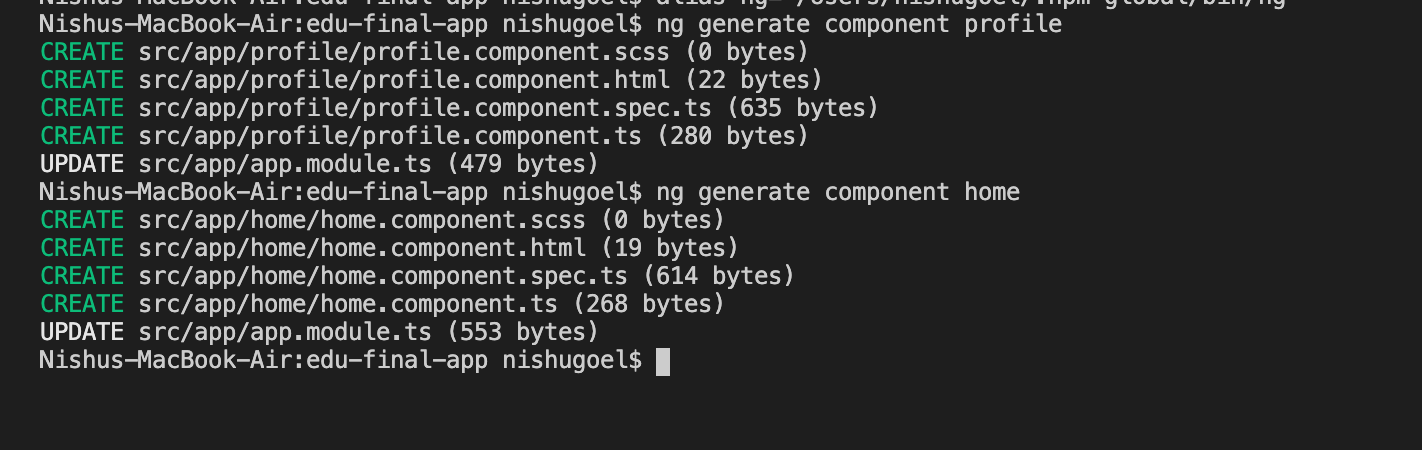Open app.module.ts path on the 479 bytes line
The width and height of the screenshot is (1422, 450).
point(285,164)
